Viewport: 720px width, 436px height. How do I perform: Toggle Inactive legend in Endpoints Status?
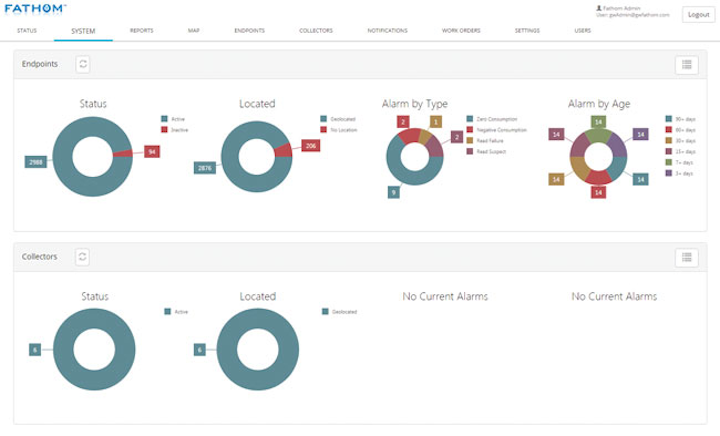coord(174,130)
